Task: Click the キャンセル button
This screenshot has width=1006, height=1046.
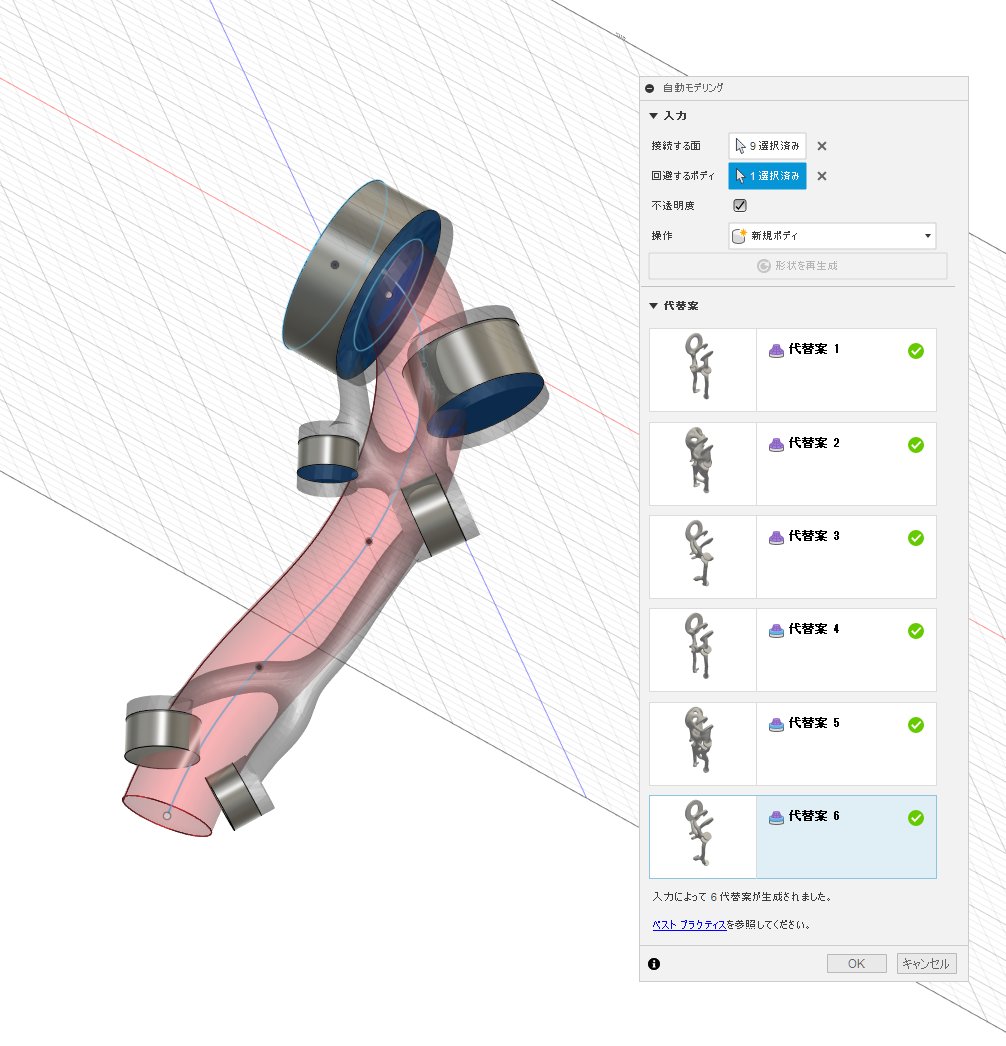Action: (927, 963)
